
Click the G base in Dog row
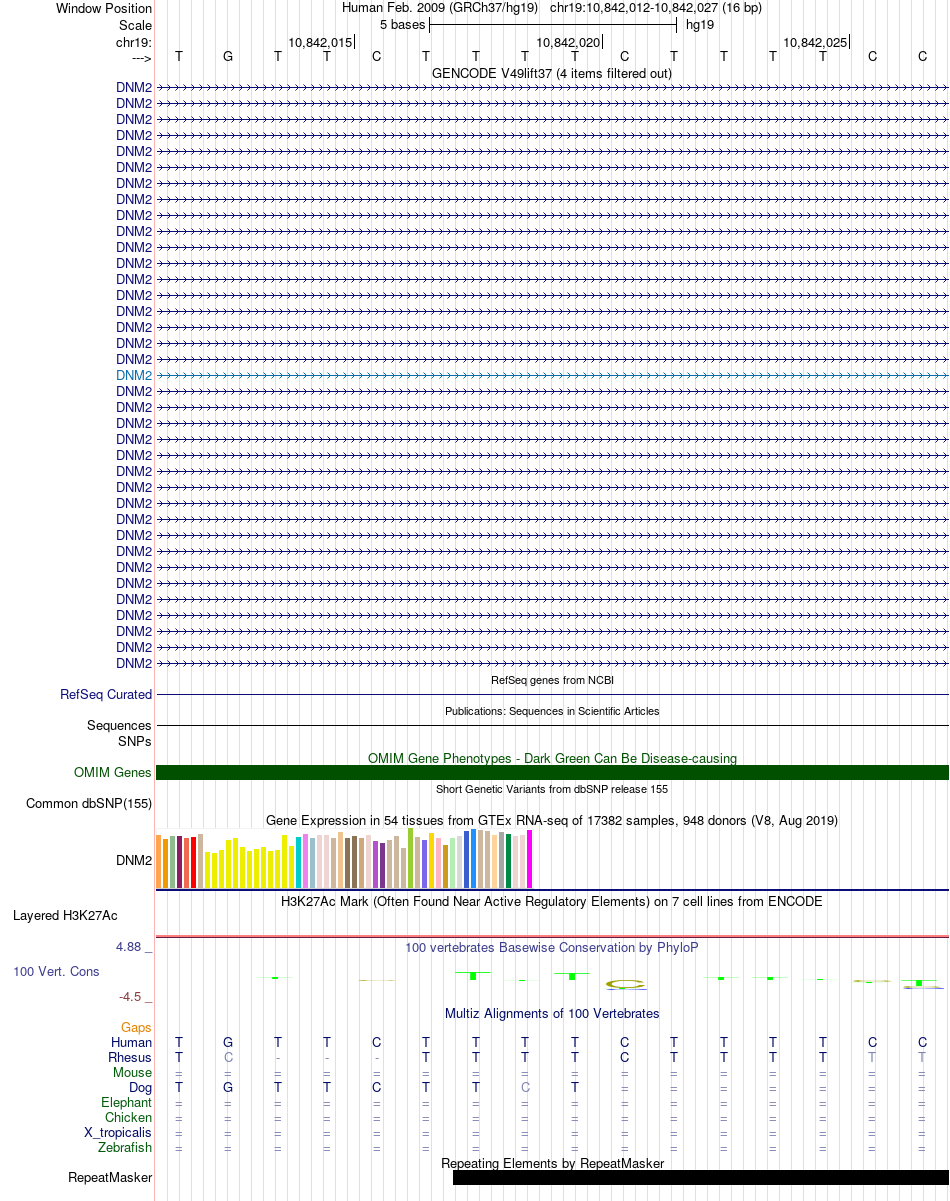[228, 1087]
